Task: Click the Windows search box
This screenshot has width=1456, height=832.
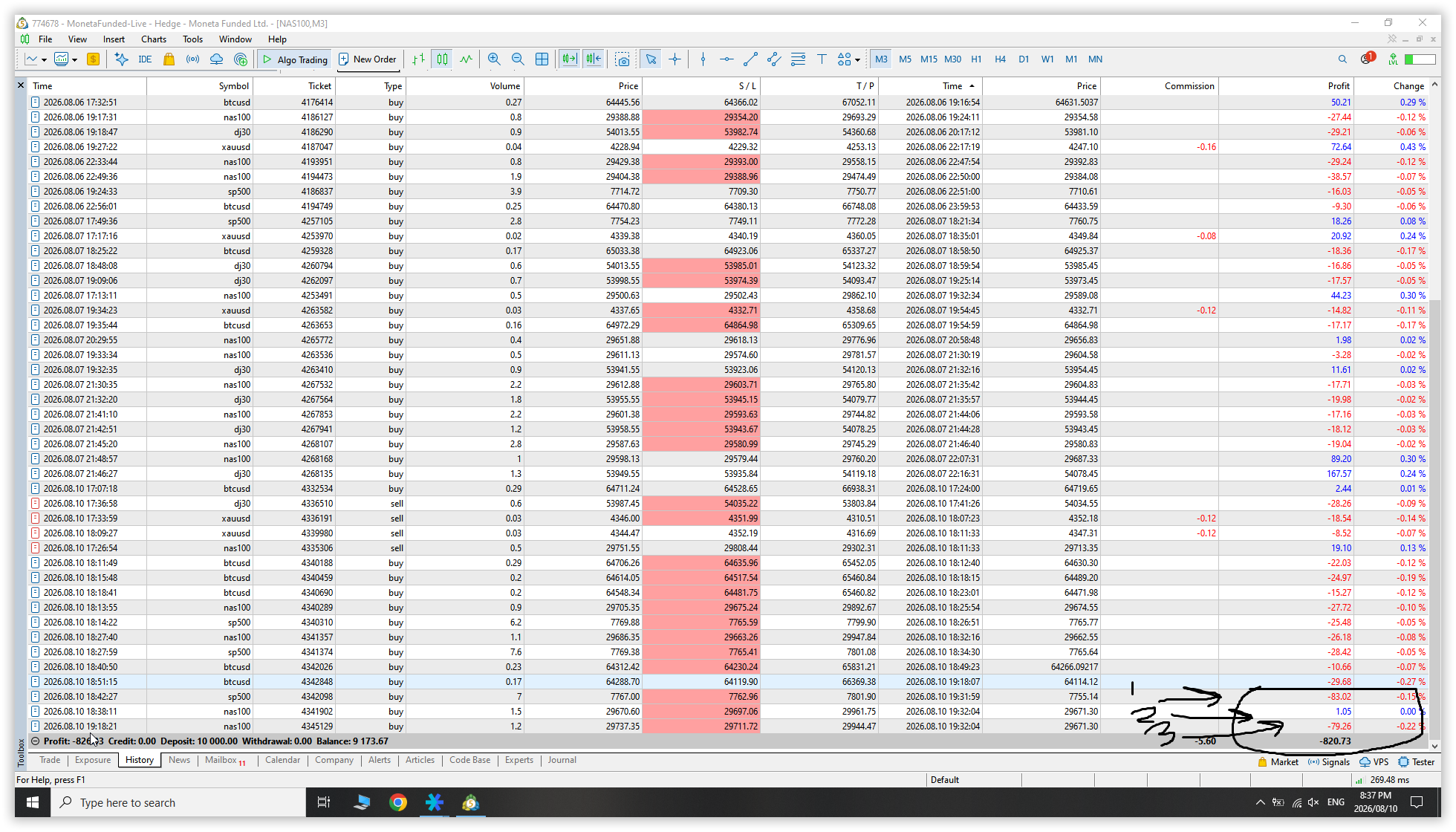Action: (178, 802)
